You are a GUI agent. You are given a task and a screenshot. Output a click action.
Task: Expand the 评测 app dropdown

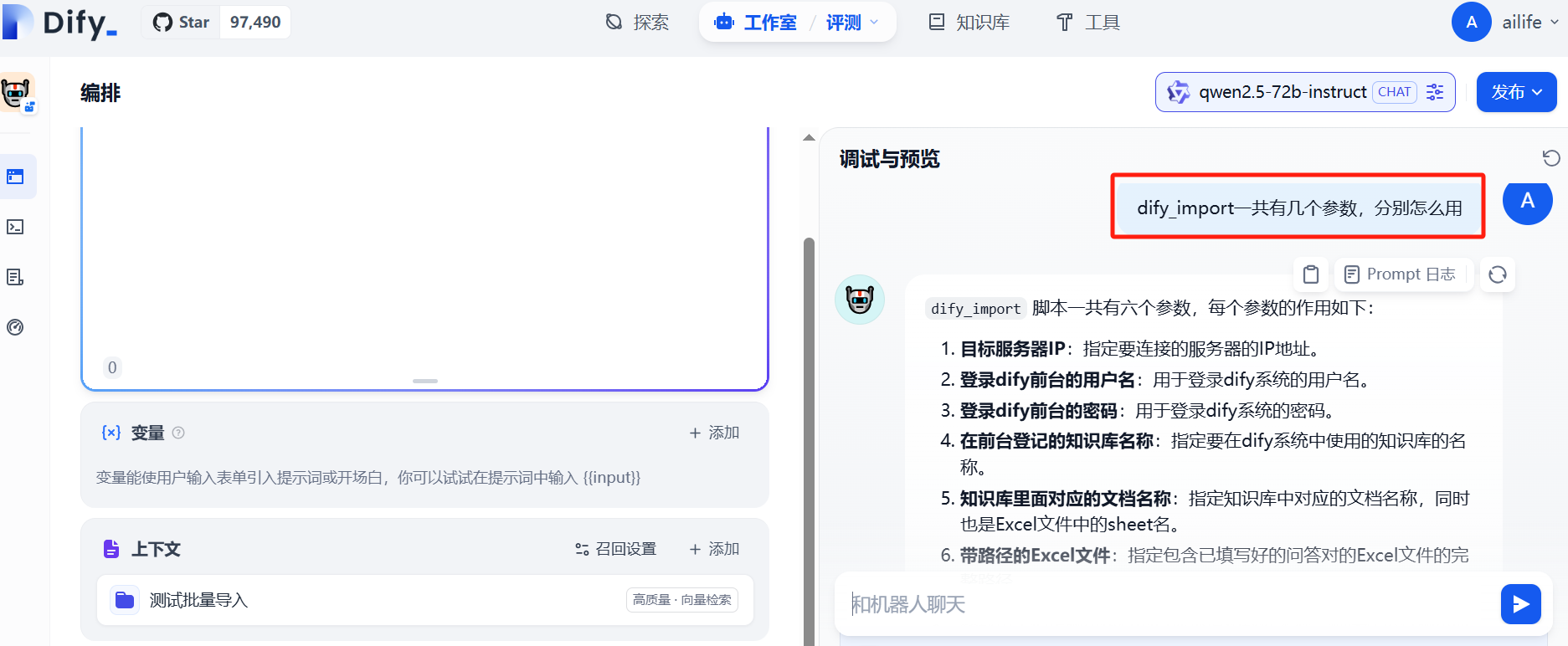(x=852, y=23)
